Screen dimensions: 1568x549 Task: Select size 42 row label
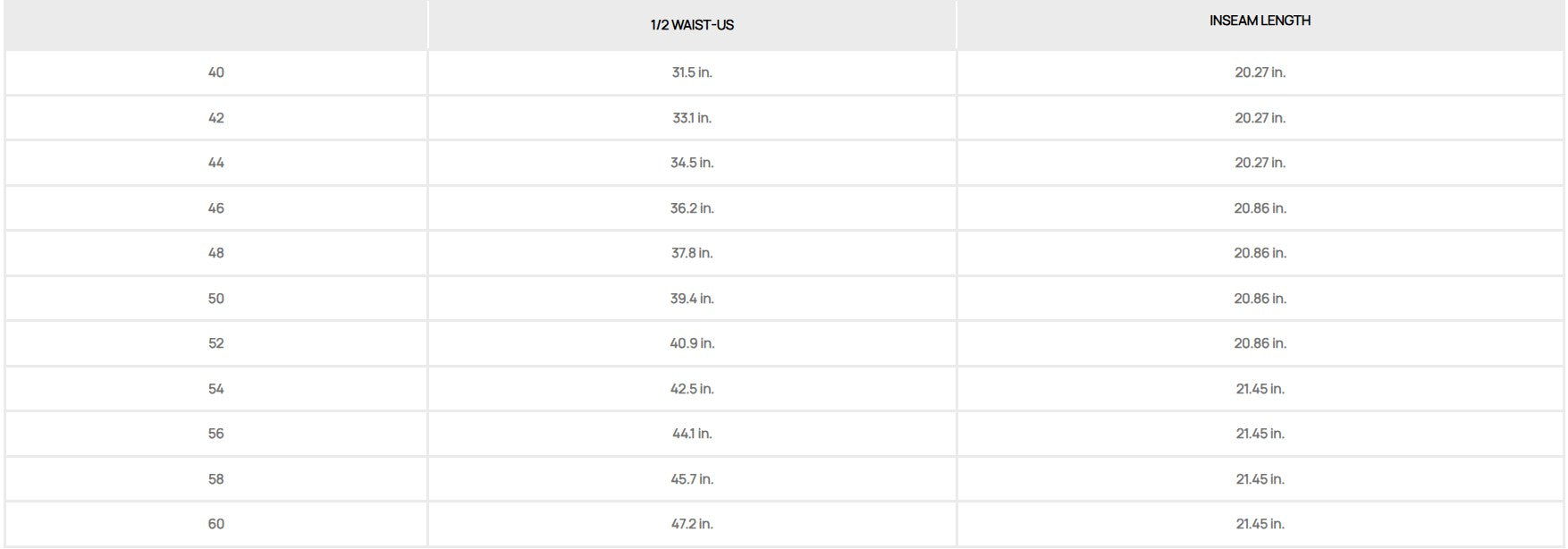pyautogui.click(x=216, y=118)
